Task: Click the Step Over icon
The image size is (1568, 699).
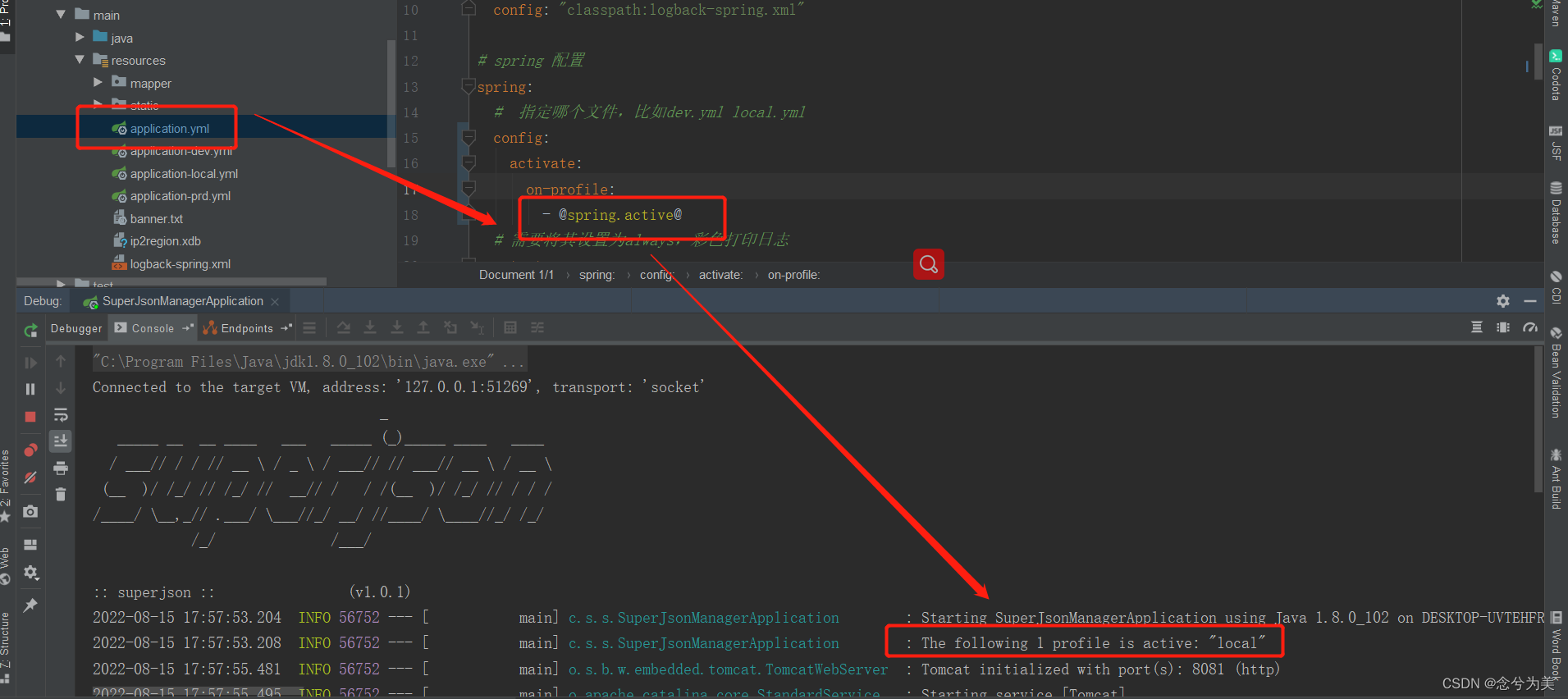Action: [344, 328]
